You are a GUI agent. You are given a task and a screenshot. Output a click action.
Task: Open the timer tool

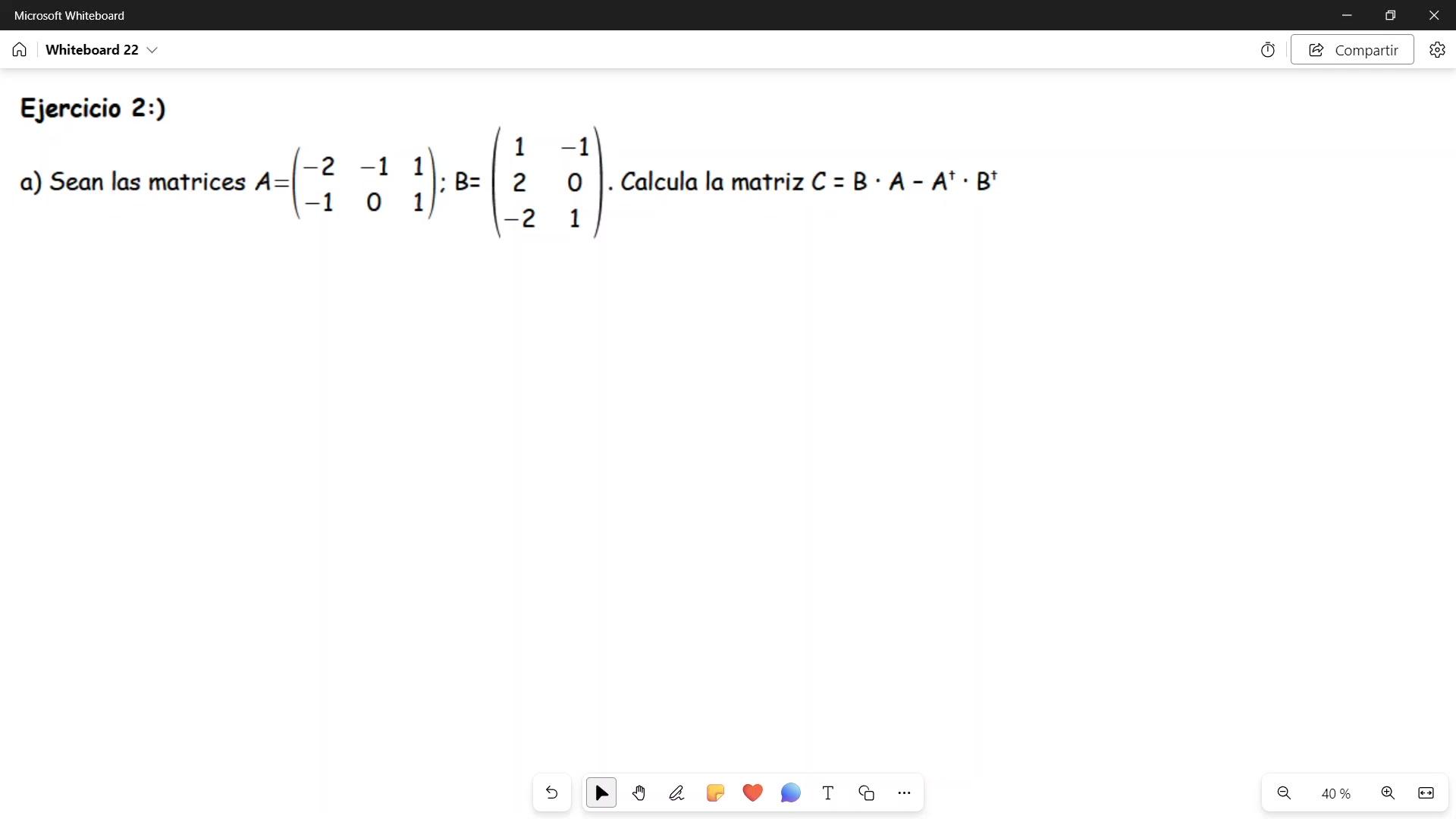tap(1267, 50)
